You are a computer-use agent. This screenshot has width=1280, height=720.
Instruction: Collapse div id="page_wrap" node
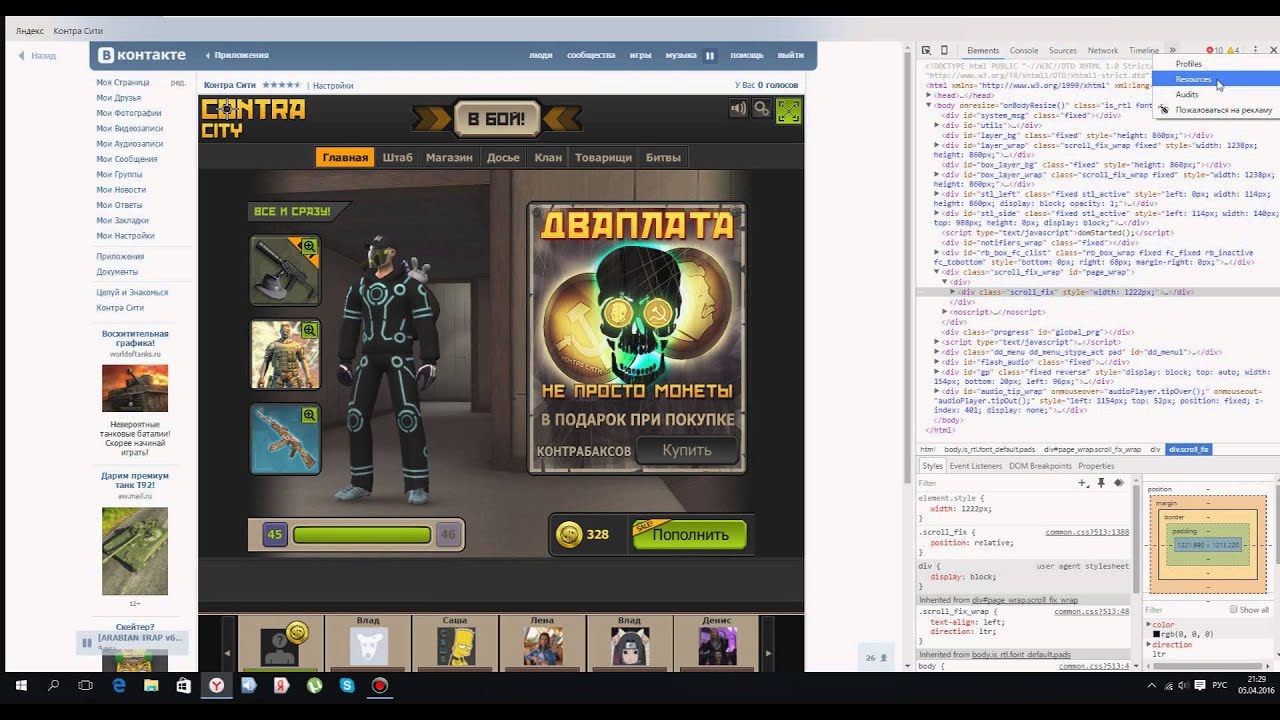(937, 272)
